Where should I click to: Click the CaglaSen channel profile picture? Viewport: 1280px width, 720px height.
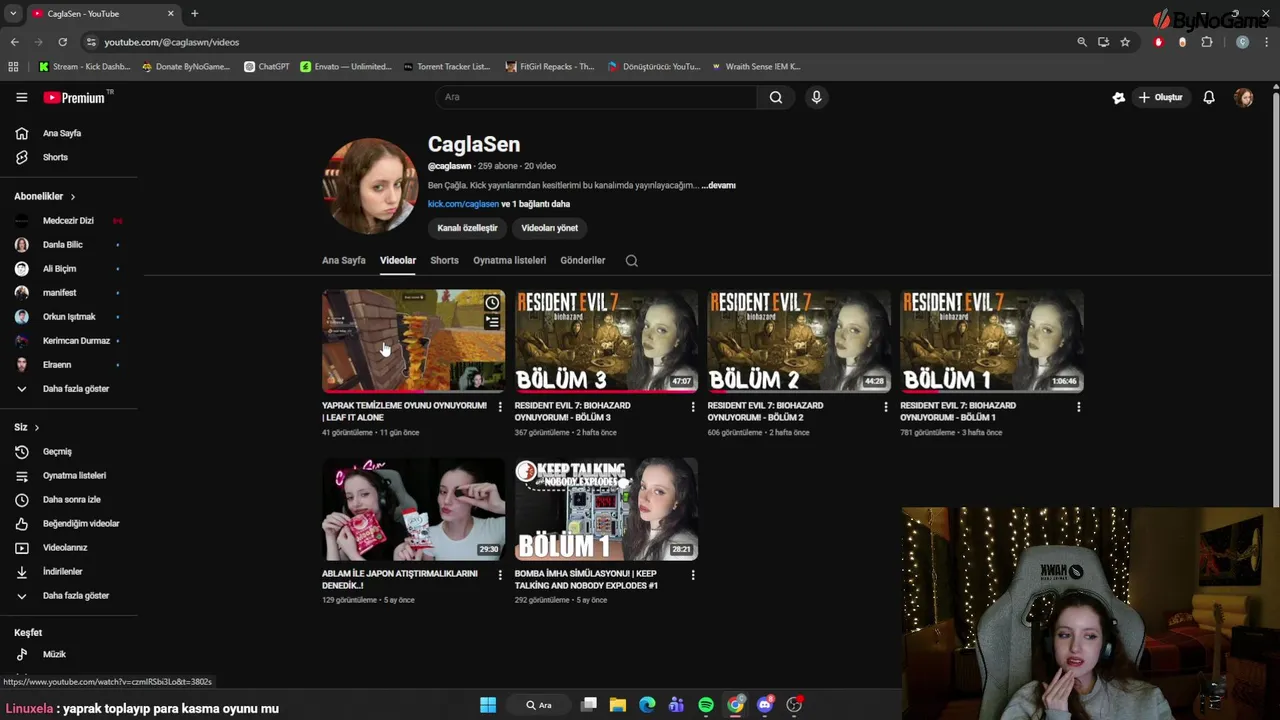point(370,186)
